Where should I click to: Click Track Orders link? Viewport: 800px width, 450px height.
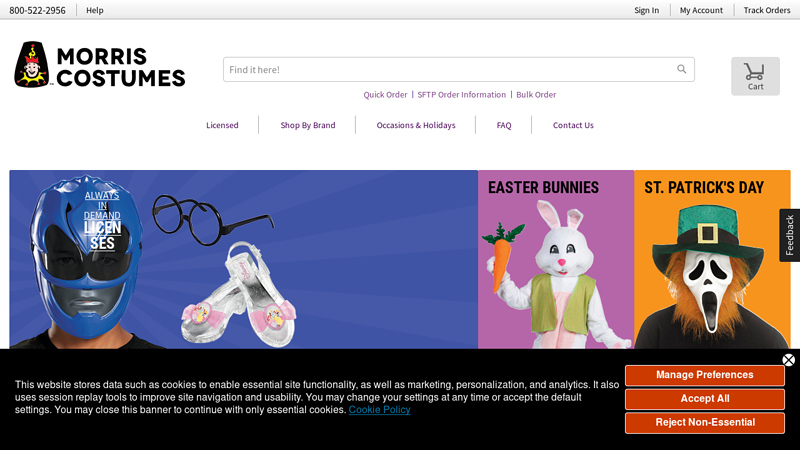[767, 10]
